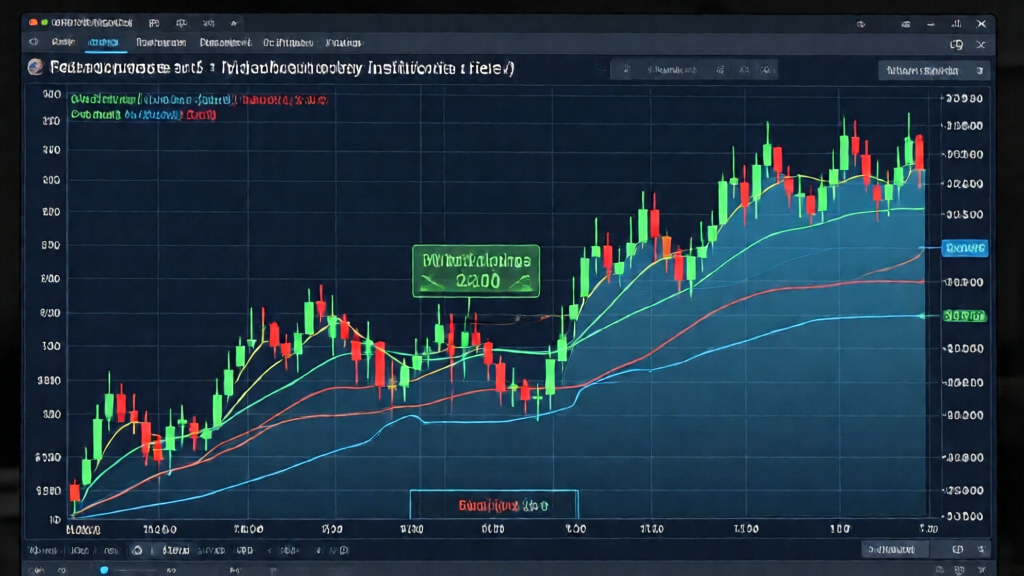Click the round globe icon beside the chart title

[x=35, y=68]
